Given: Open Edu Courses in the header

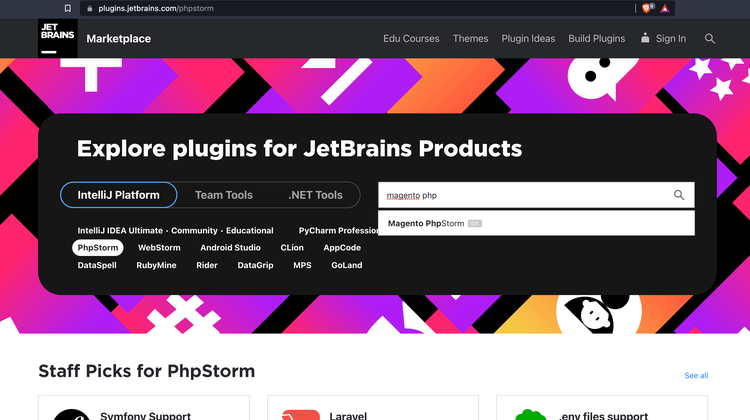Looking at the screenshot, I should click(411, 39).
